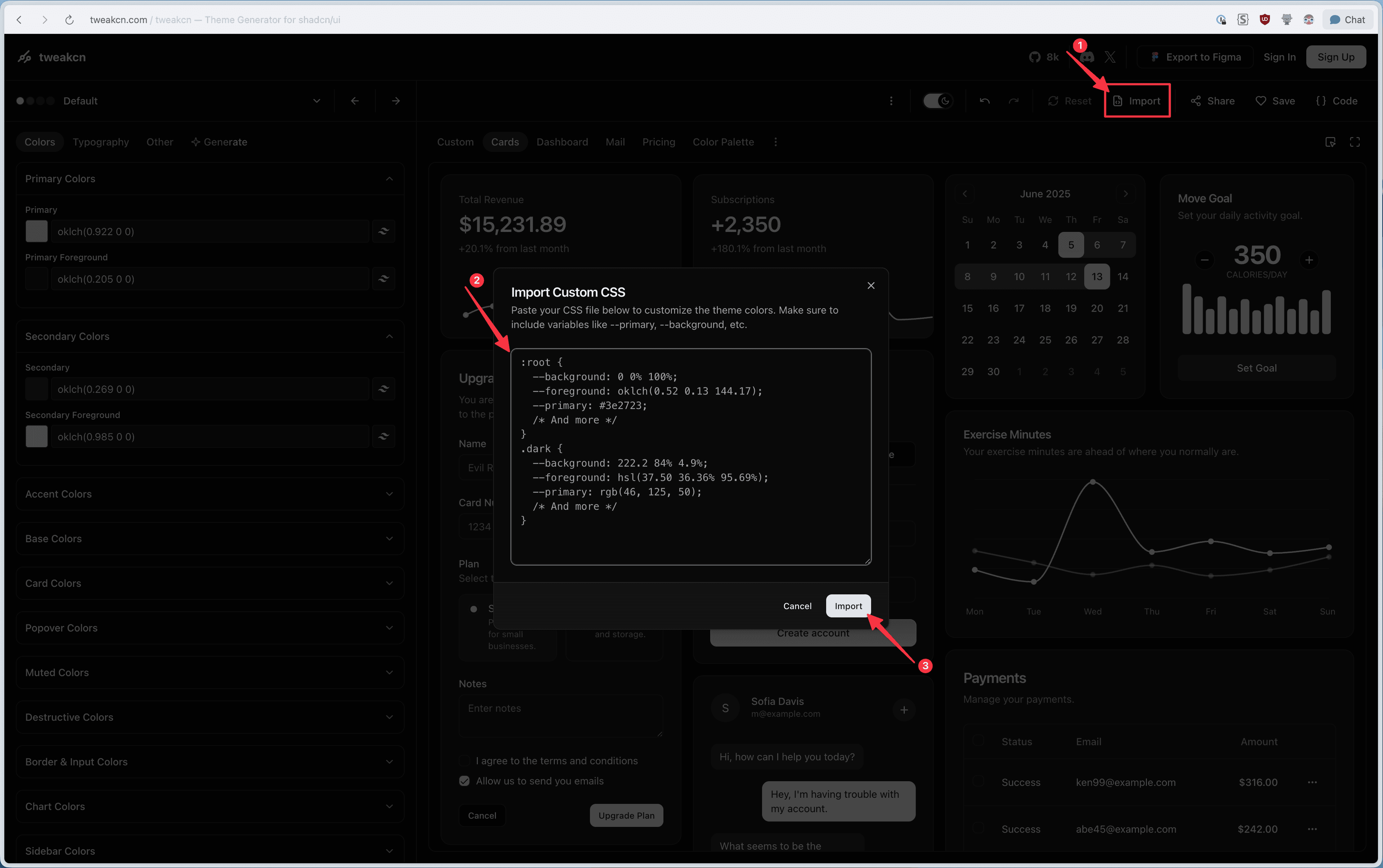Click the GitHub star count icon
Image resolution: width=1383 pixels, height=868 pixels.
tap(1034, 57)
